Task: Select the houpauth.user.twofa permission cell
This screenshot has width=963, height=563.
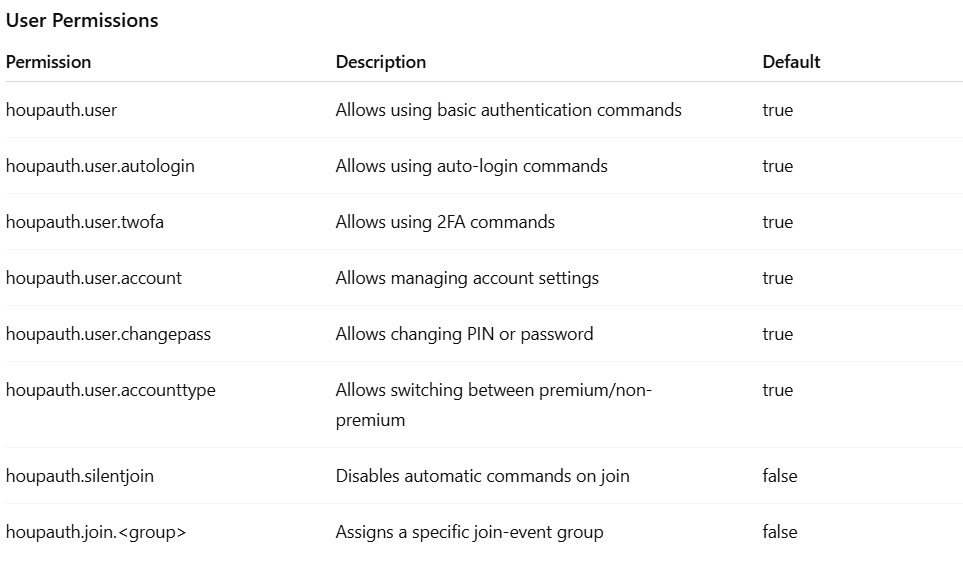Action: [x=85, y=222]
